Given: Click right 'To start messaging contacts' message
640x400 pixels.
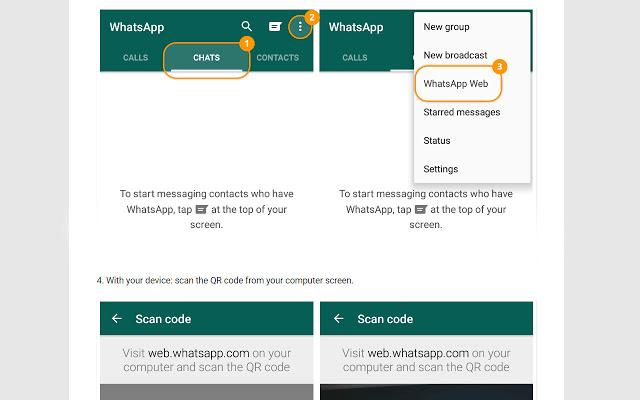Looking at the screenshot, I should tap(426, 209).
